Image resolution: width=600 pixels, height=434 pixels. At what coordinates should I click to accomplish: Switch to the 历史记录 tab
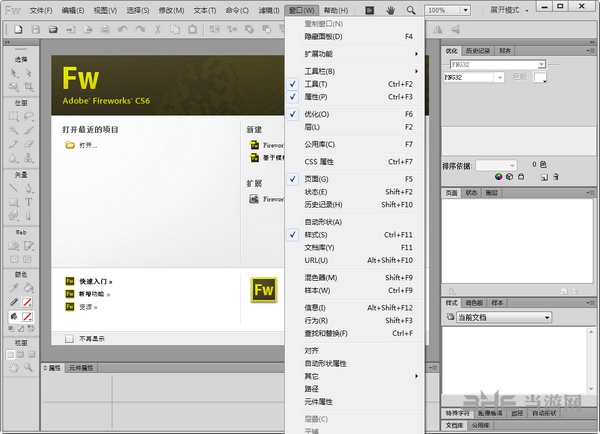478,51
